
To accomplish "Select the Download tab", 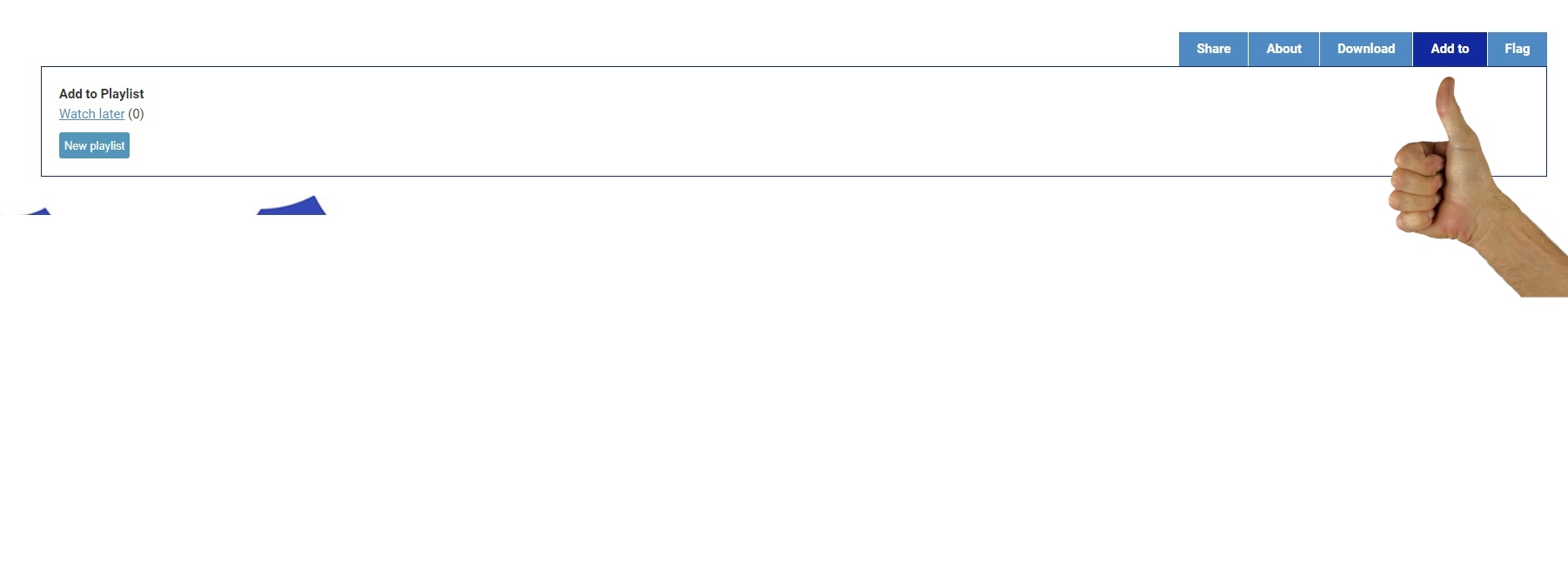I will click(x=1365, y=49).
